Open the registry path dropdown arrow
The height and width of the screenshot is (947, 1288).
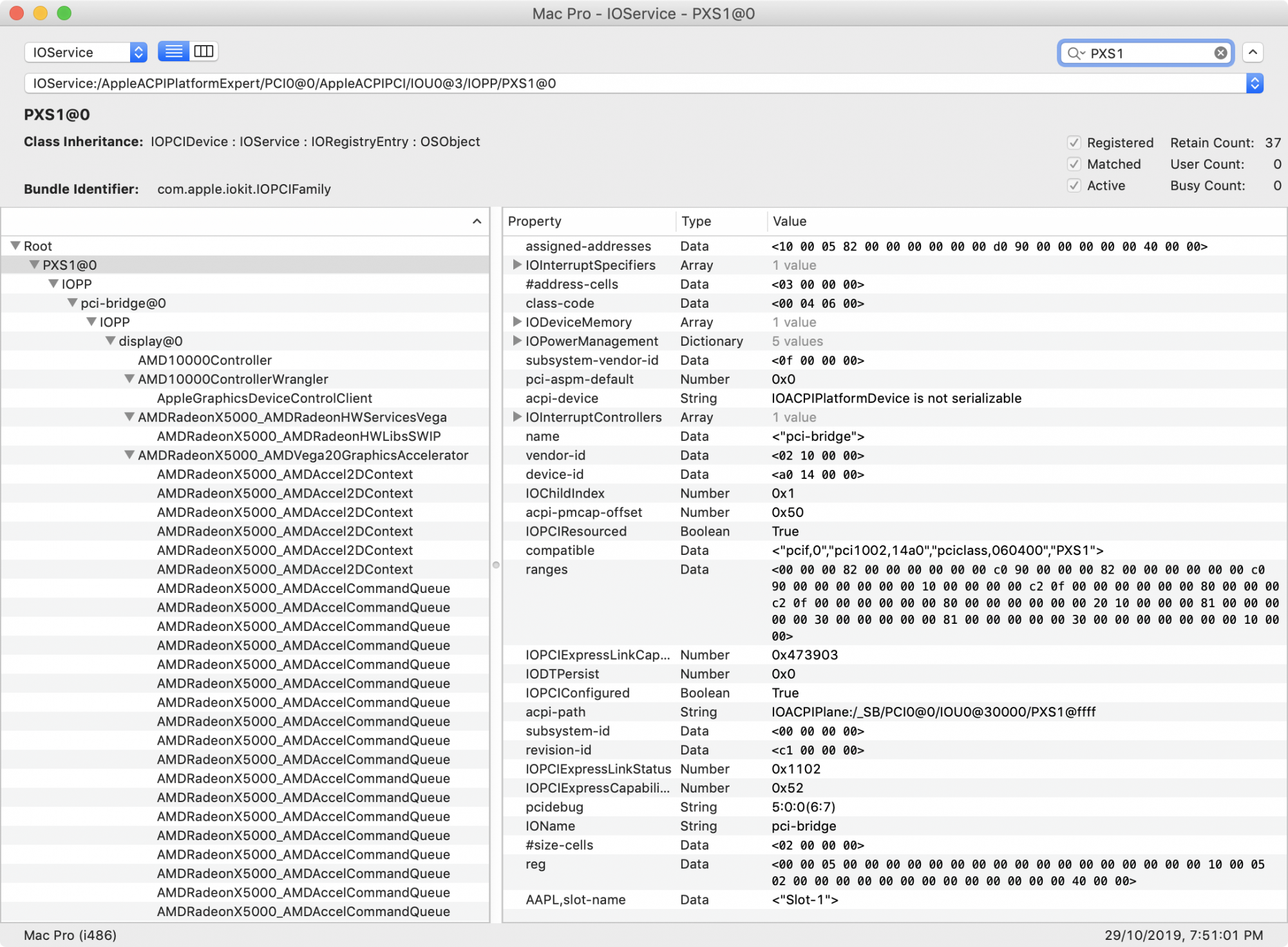tap(1254, 83)
